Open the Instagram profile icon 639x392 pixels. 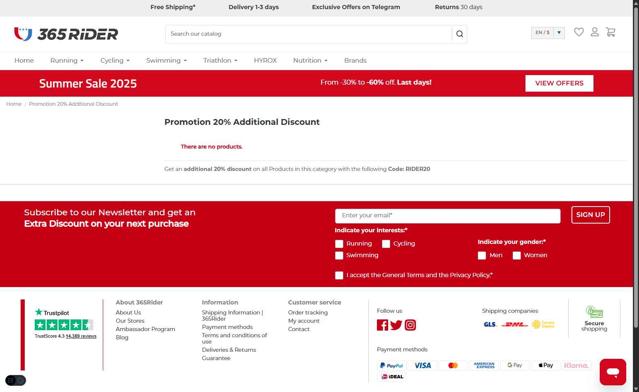410,325
